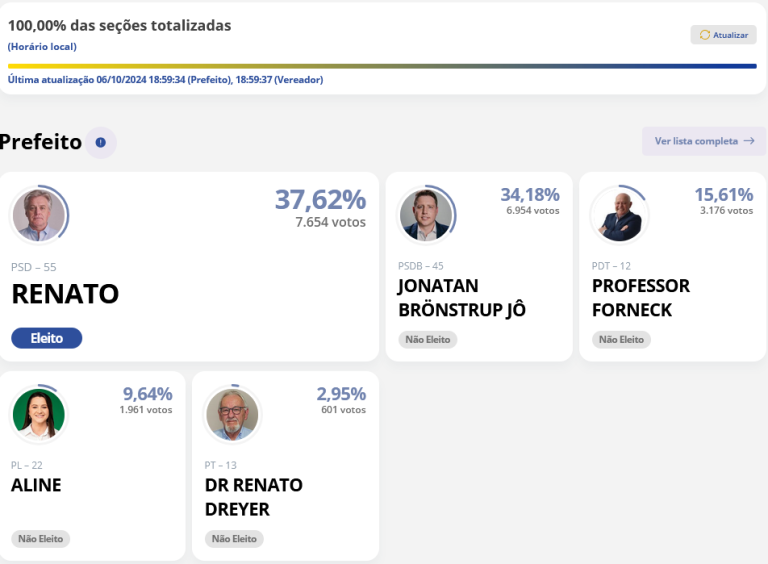Click the PSDB – 45 party label
The height and width of the screenshot is (564, 768).
point(421,266)
